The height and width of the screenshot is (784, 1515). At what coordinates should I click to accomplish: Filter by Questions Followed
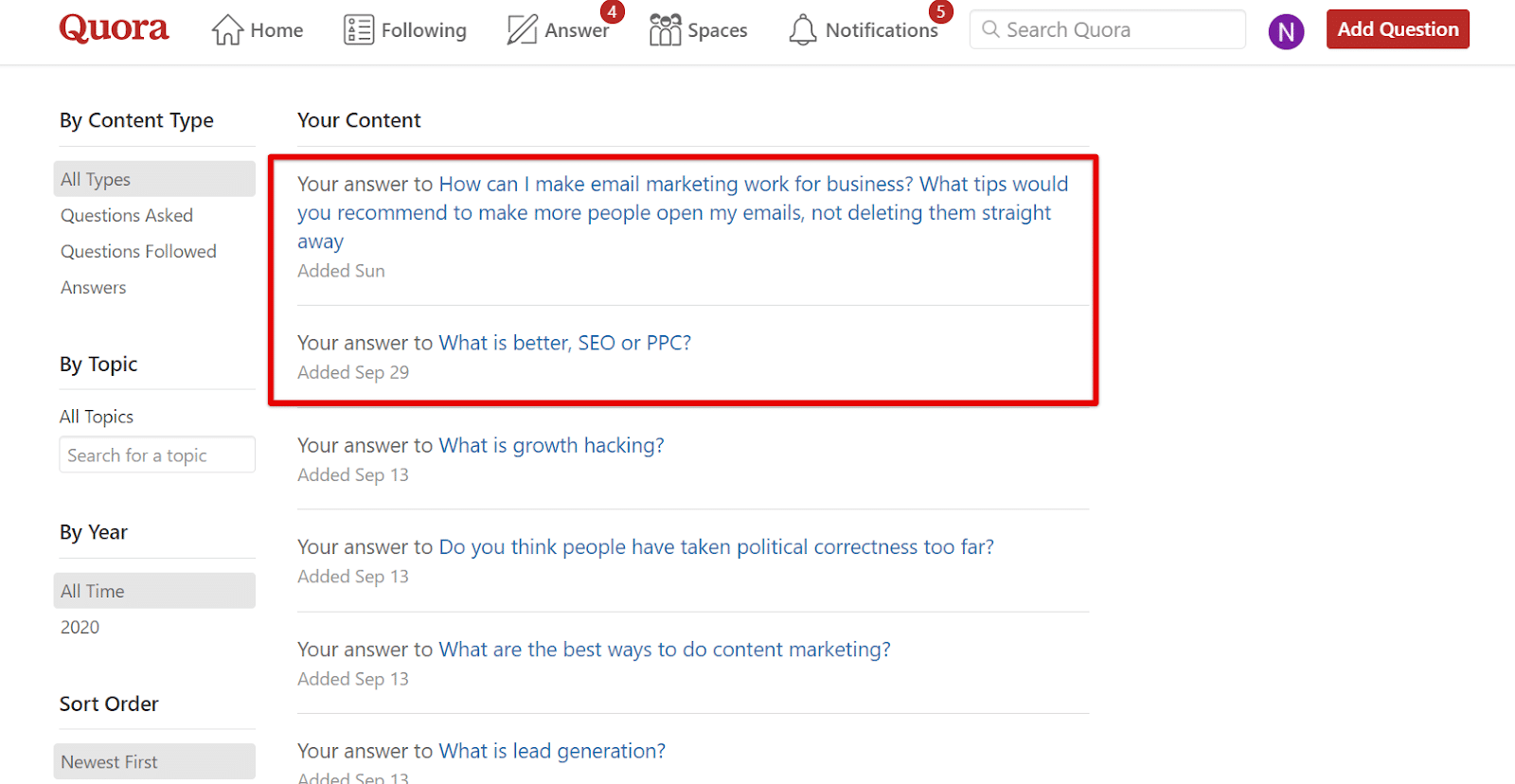coord(138,252)
